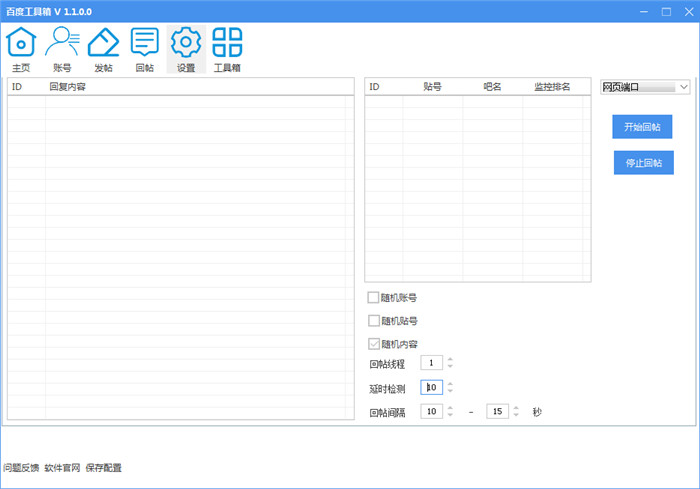
Task: Click the 延时检测 input field
Action: (x=432, y=387)
